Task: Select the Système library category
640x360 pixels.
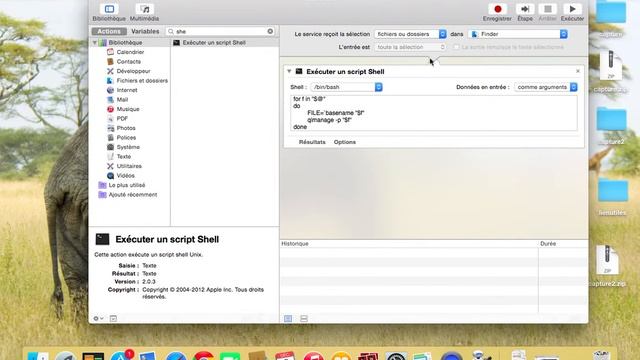Action: point(128,147)
